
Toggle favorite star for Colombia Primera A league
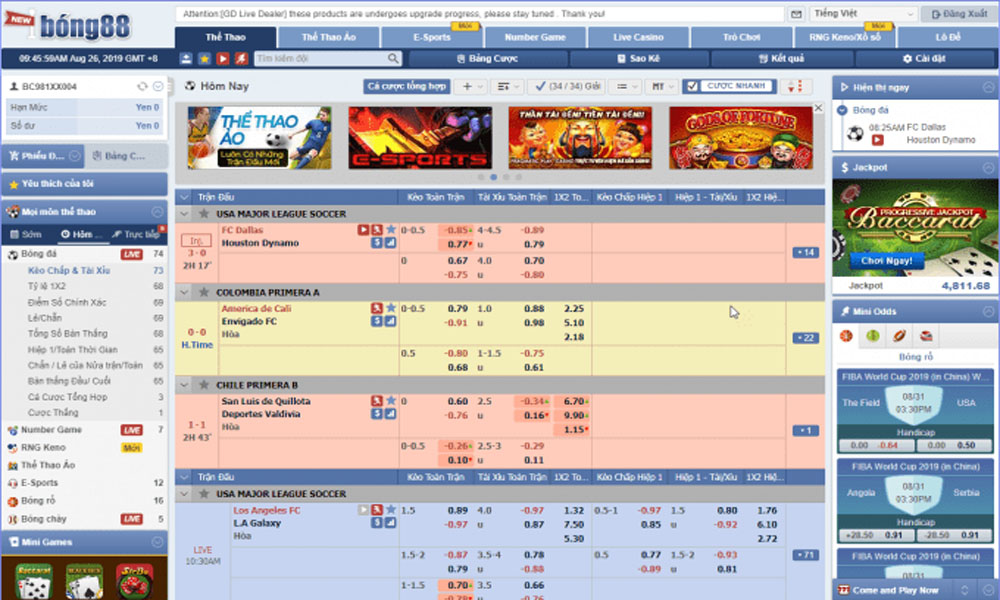[204, 292]
